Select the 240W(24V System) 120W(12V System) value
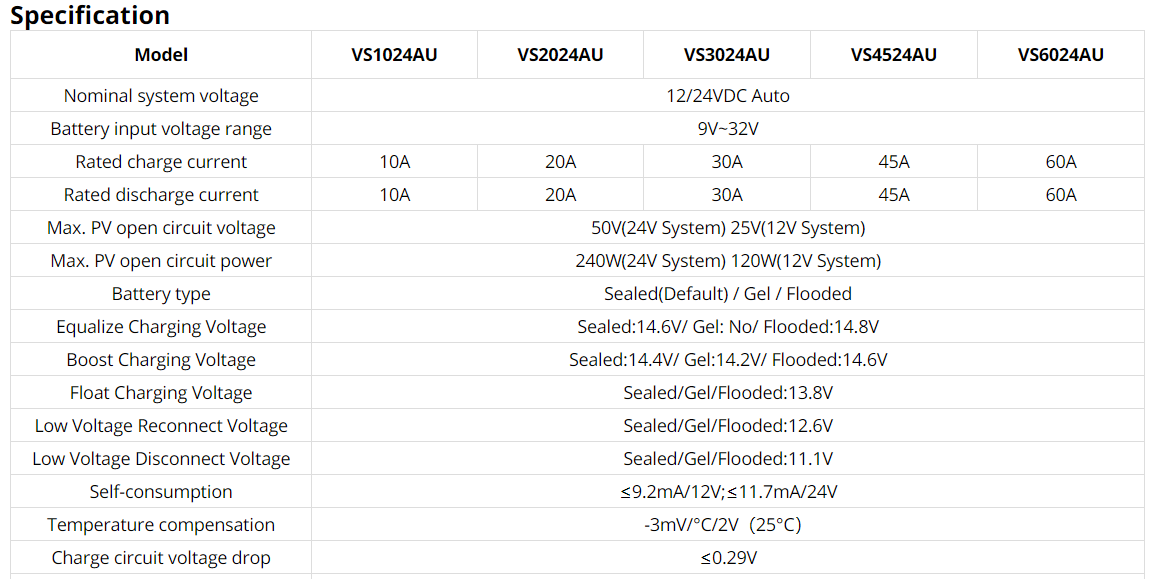 728,261
